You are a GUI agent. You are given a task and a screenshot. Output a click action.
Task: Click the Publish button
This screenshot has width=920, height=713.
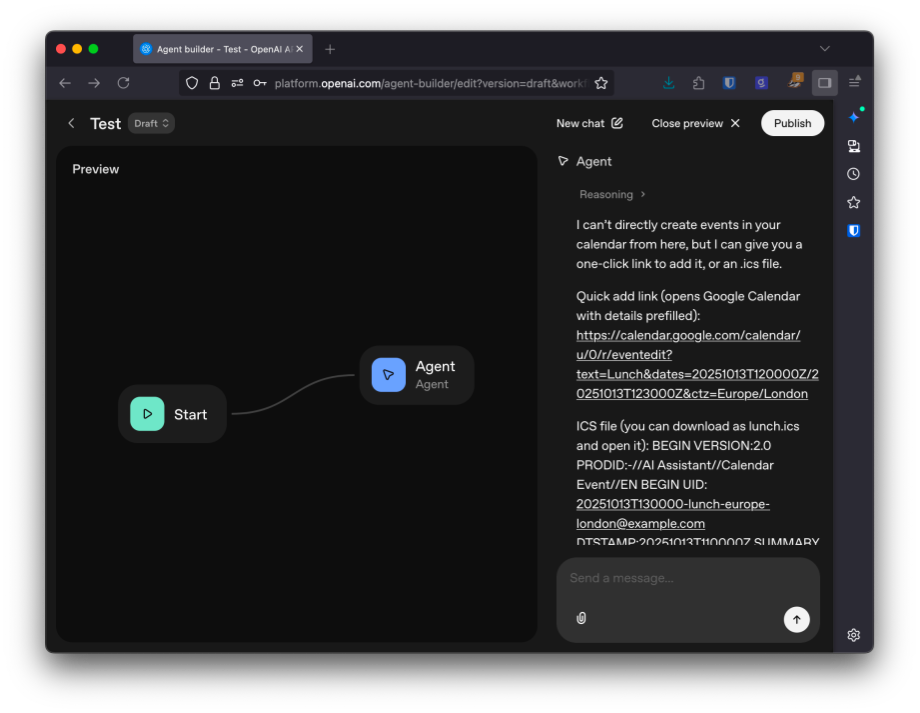coord(792,122)
